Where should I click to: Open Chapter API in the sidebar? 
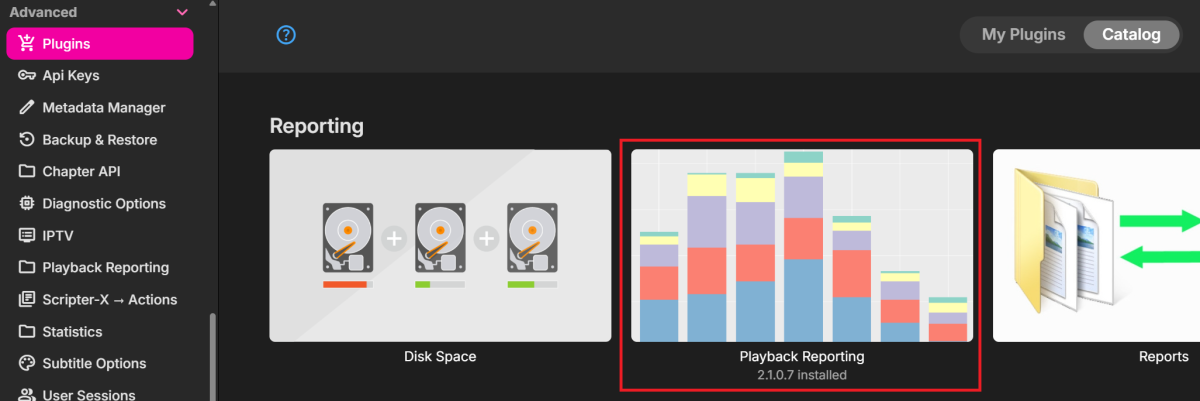coord(81,172)
